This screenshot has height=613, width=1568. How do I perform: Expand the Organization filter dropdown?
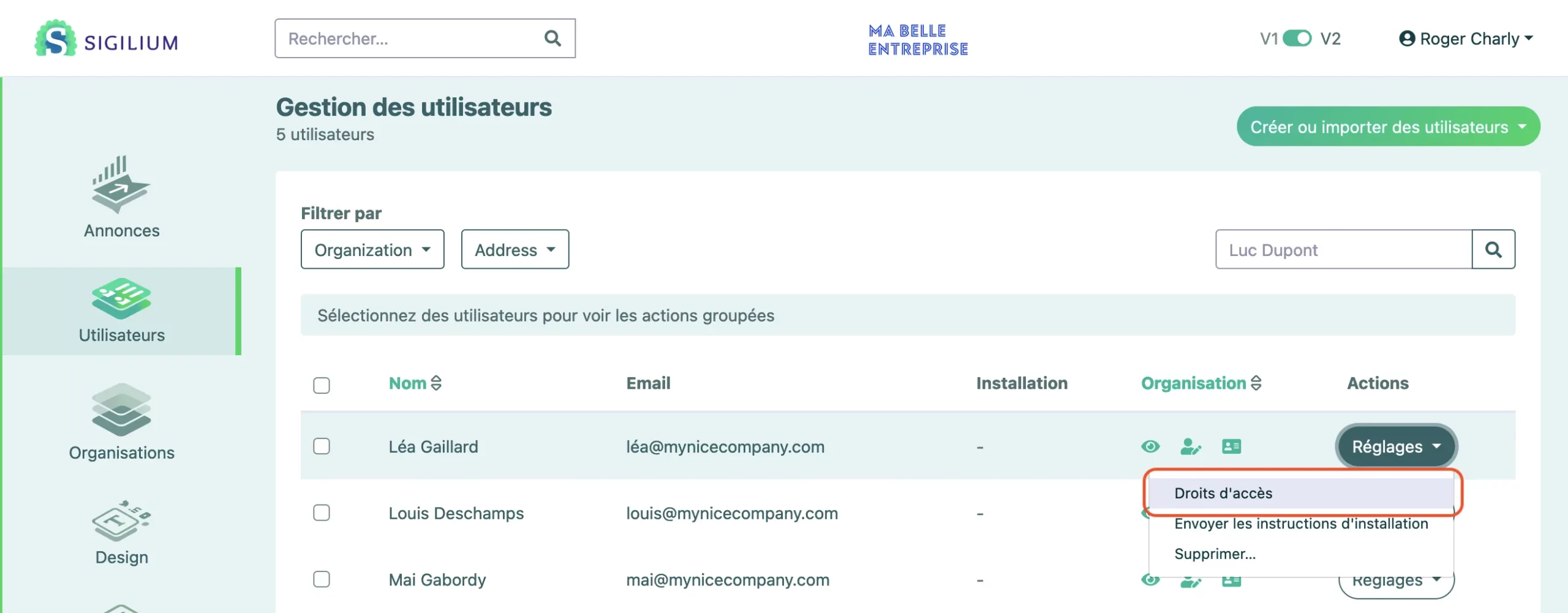point(372,249)
